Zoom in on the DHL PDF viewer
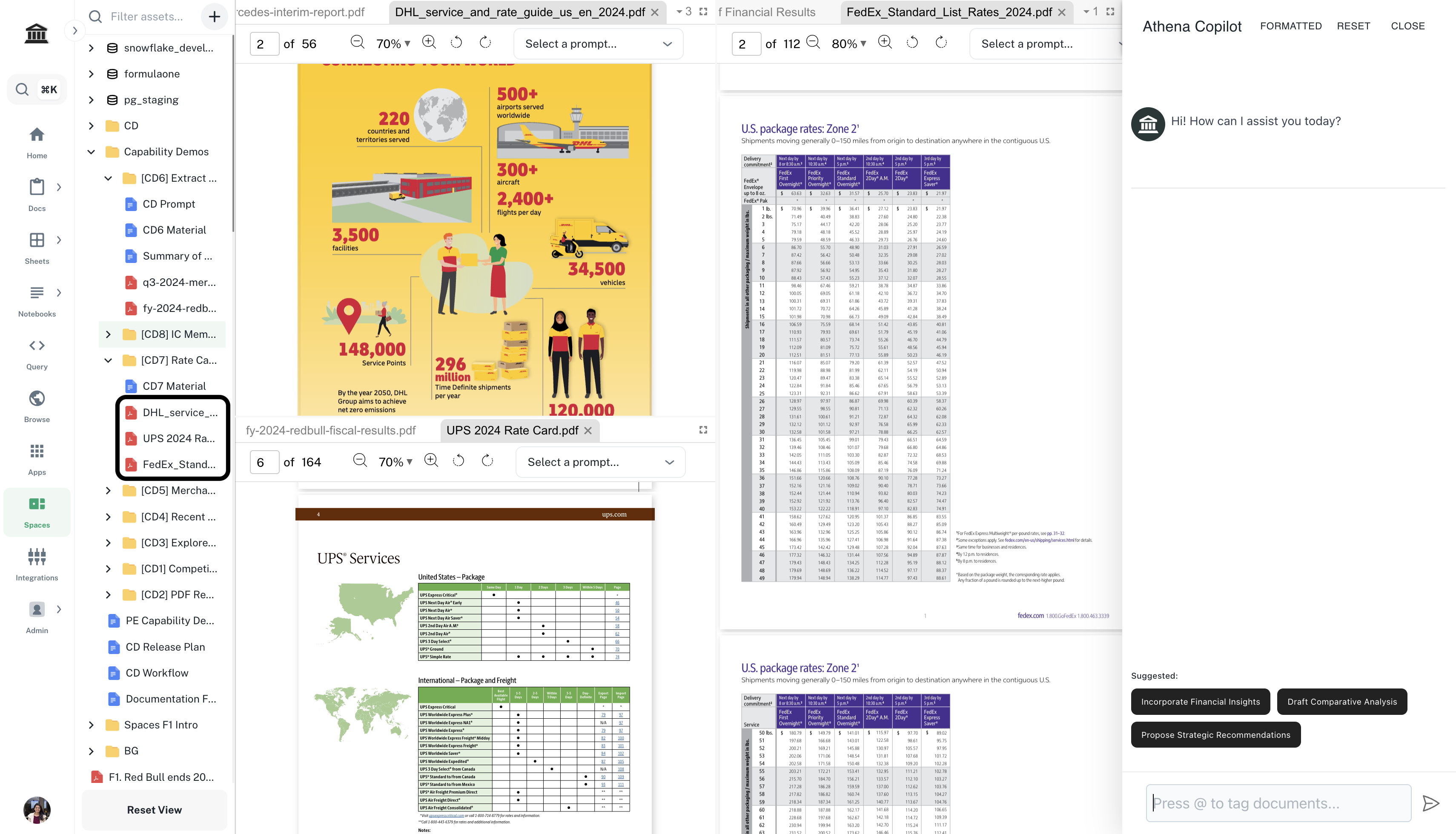1456x834 pixels. (x=429, y=43)
